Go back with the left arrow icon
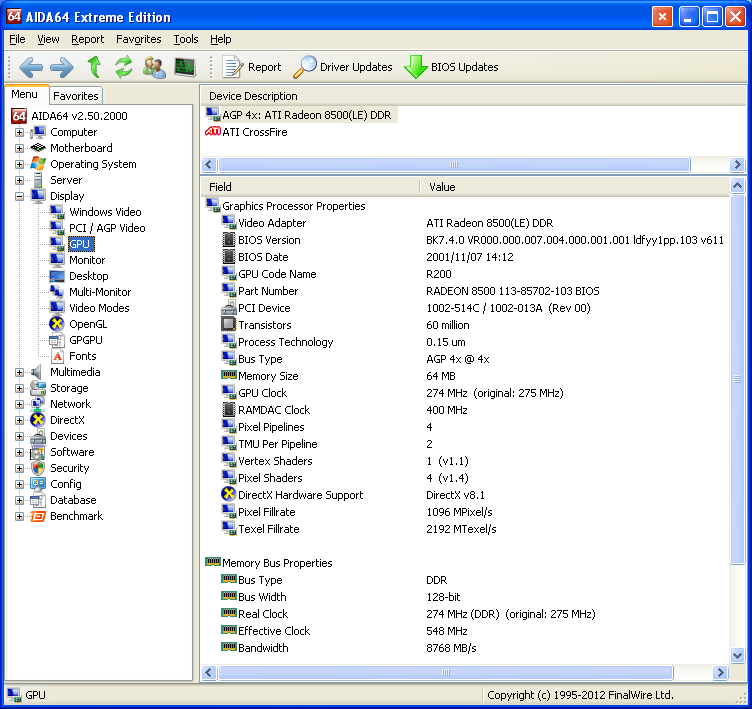This screenshot has height=709, width=752. 31,67
